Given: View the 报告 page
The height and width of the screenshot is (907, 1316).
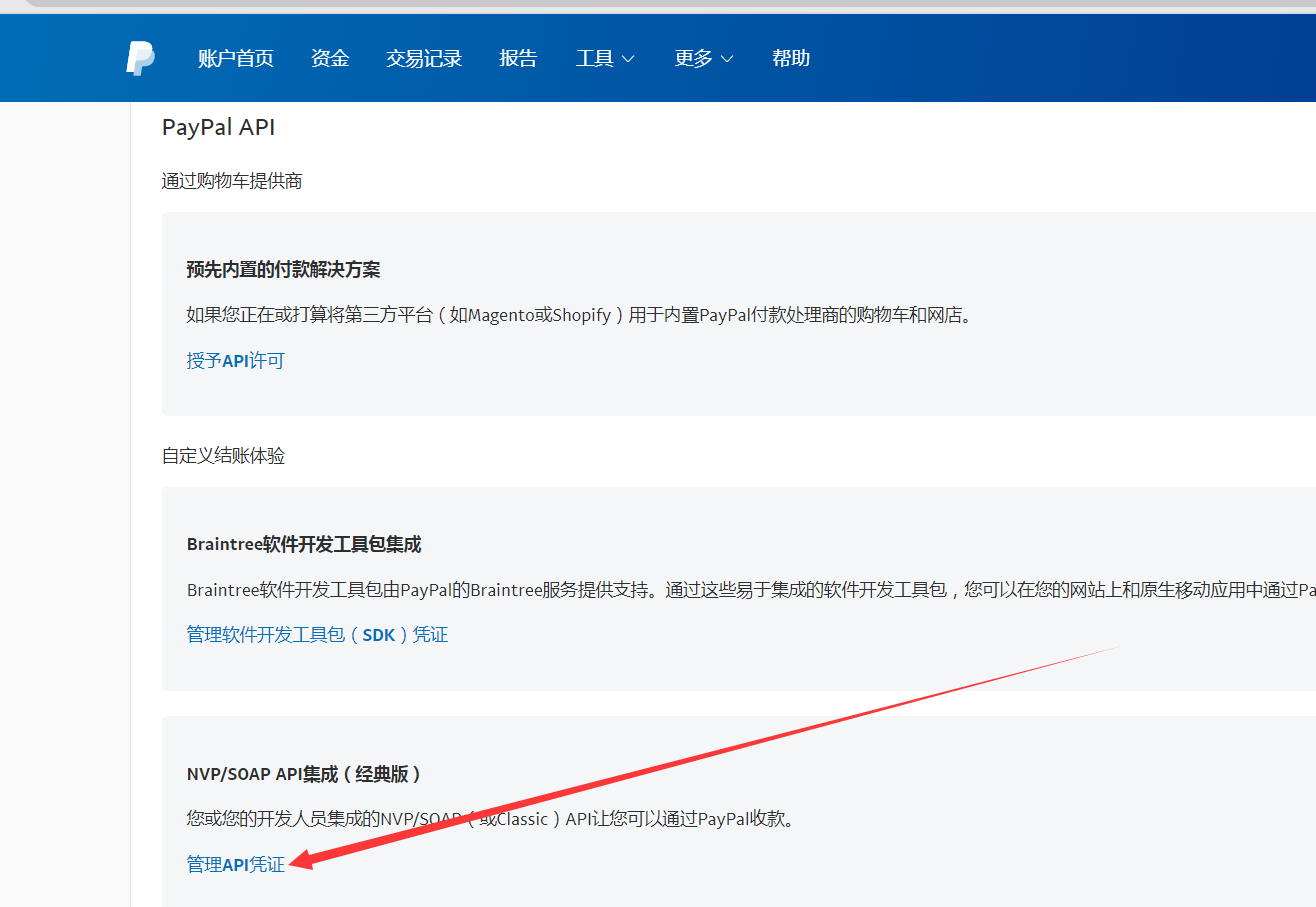Looking at the screenshot, I should click(x=518, y=58).
